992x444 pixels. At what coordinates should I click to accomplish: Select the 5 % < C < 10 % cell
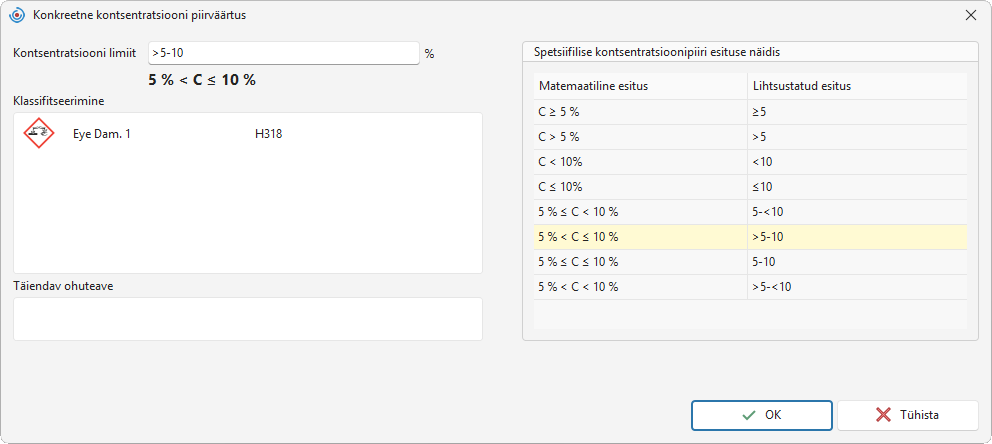pos(640,287)
